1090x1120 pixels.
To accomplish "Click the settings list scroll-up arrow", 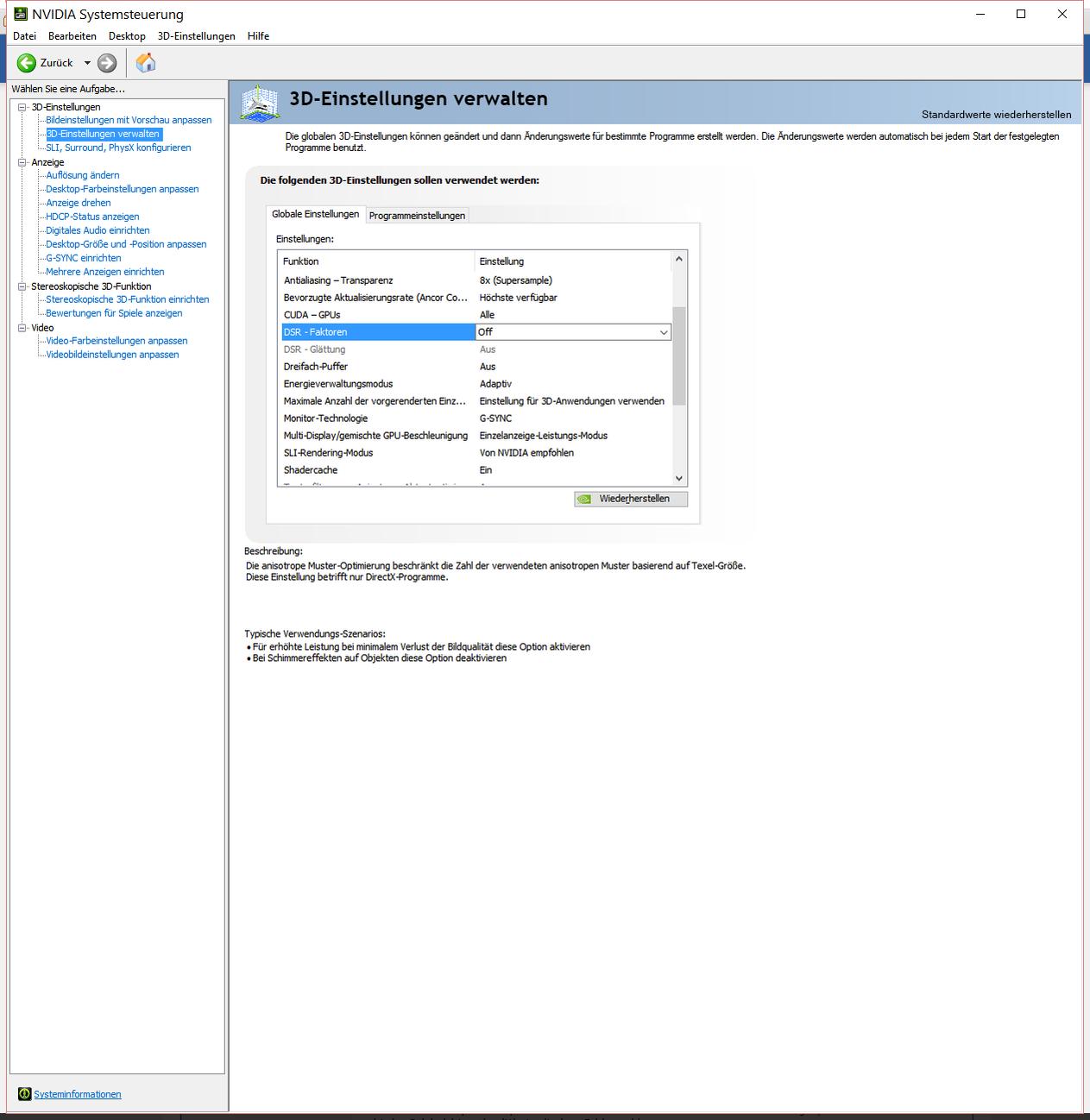I will pyautogui.click(x=679, y=259).
